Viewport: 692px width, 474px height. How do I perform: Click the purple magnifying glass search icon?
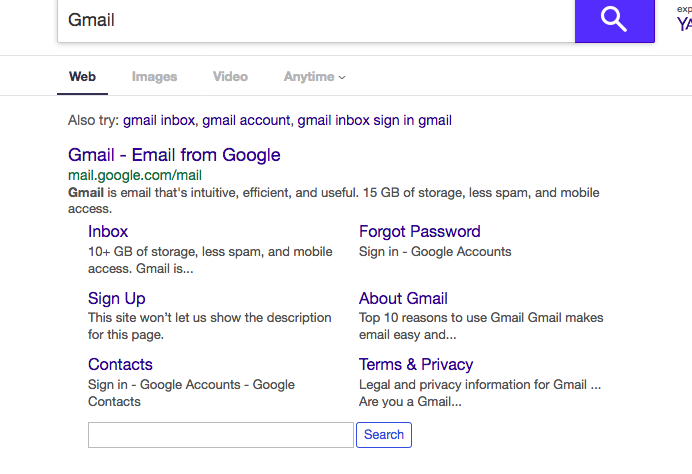point(614,20)
